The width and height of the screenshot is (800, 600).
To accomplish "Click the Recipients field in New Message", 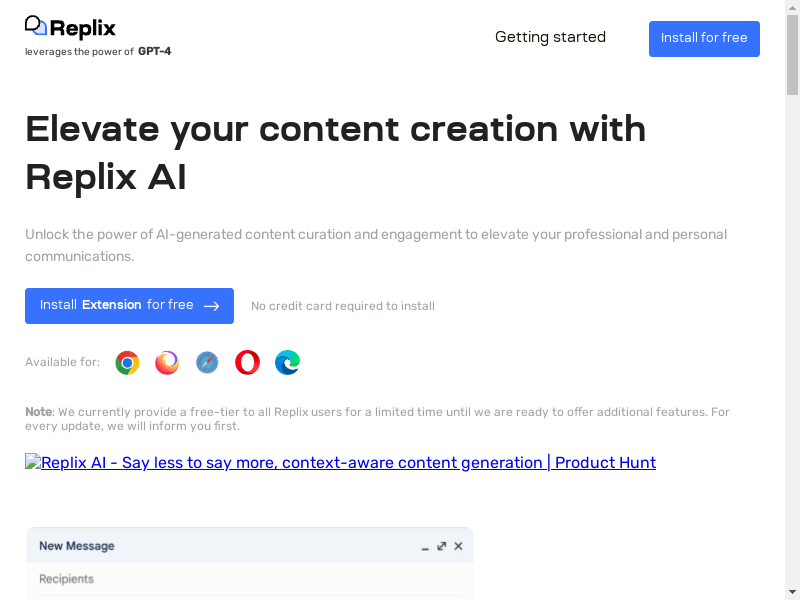I will click(250, 580).
